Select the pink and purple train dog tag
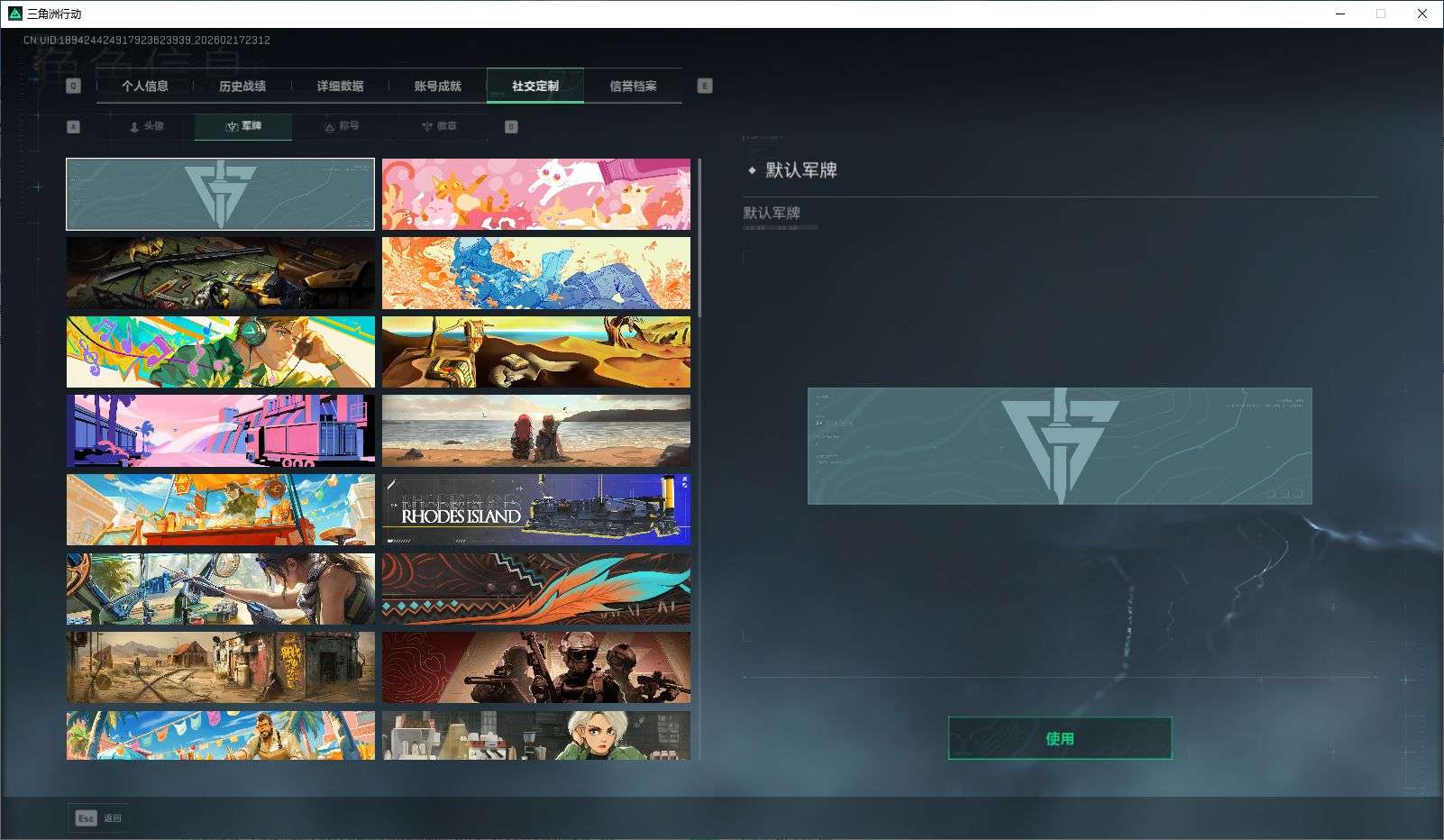This screenshot has height=840, width=1444. point(220,431)
